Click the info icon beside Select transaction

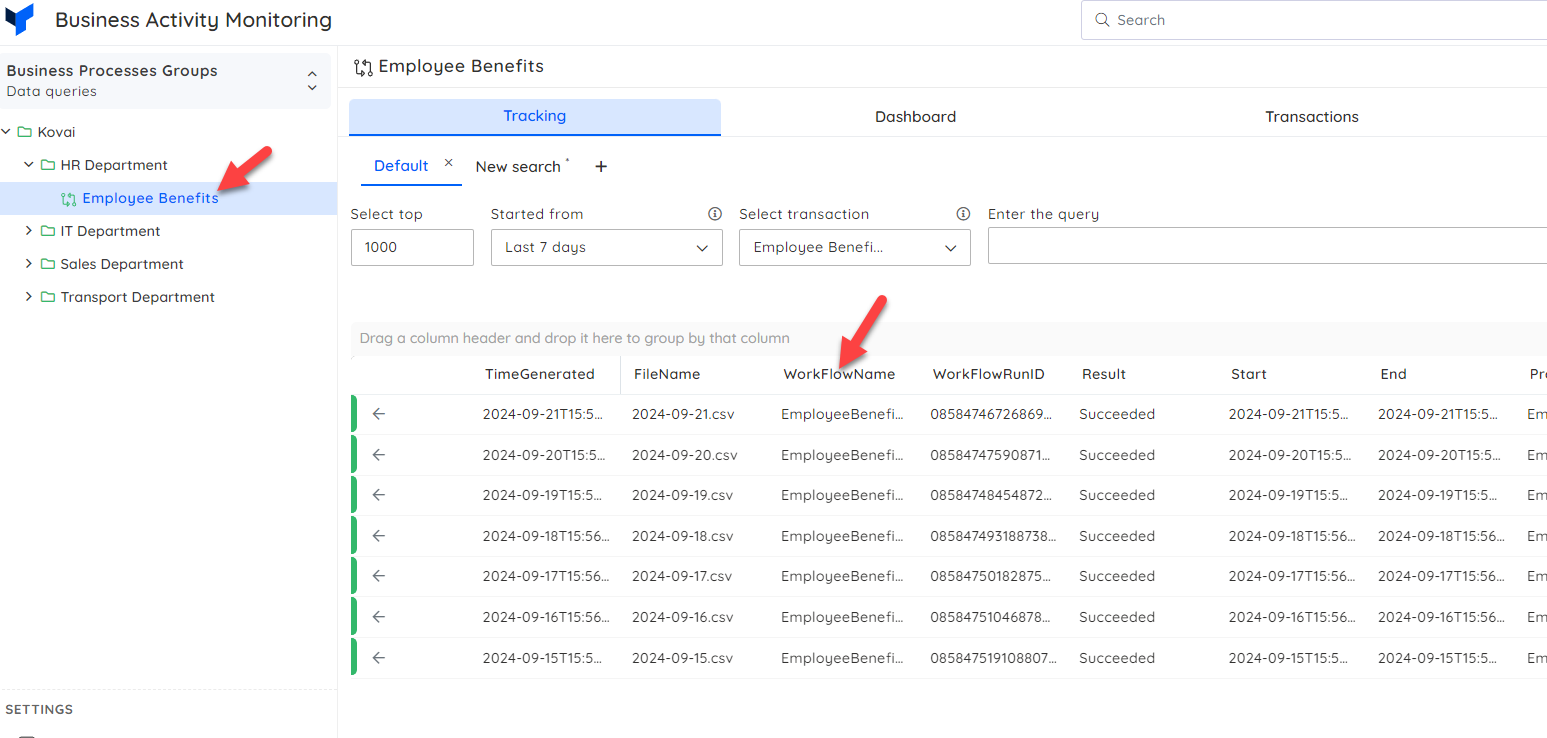(x=963, y=214)
